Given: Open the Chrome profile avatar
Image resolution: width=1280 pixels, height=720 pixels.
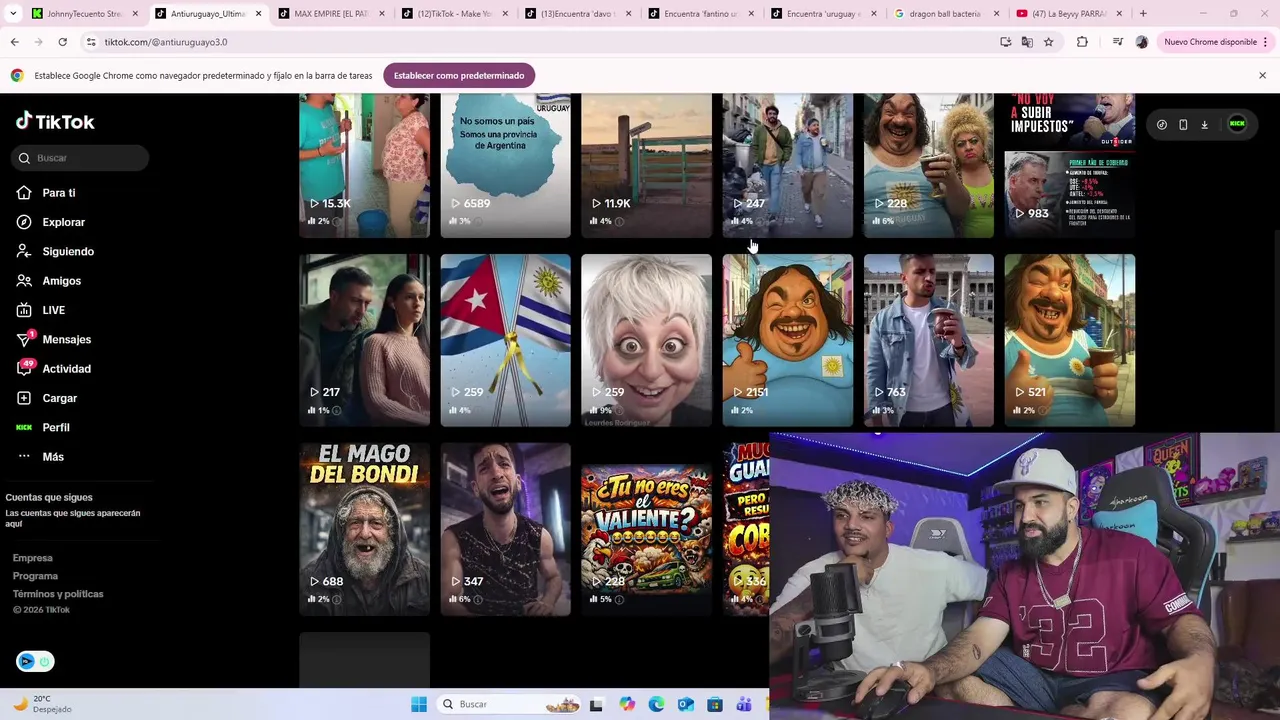Looking at the screenshot, I should pyautogui.click(x=1142, y=42).
